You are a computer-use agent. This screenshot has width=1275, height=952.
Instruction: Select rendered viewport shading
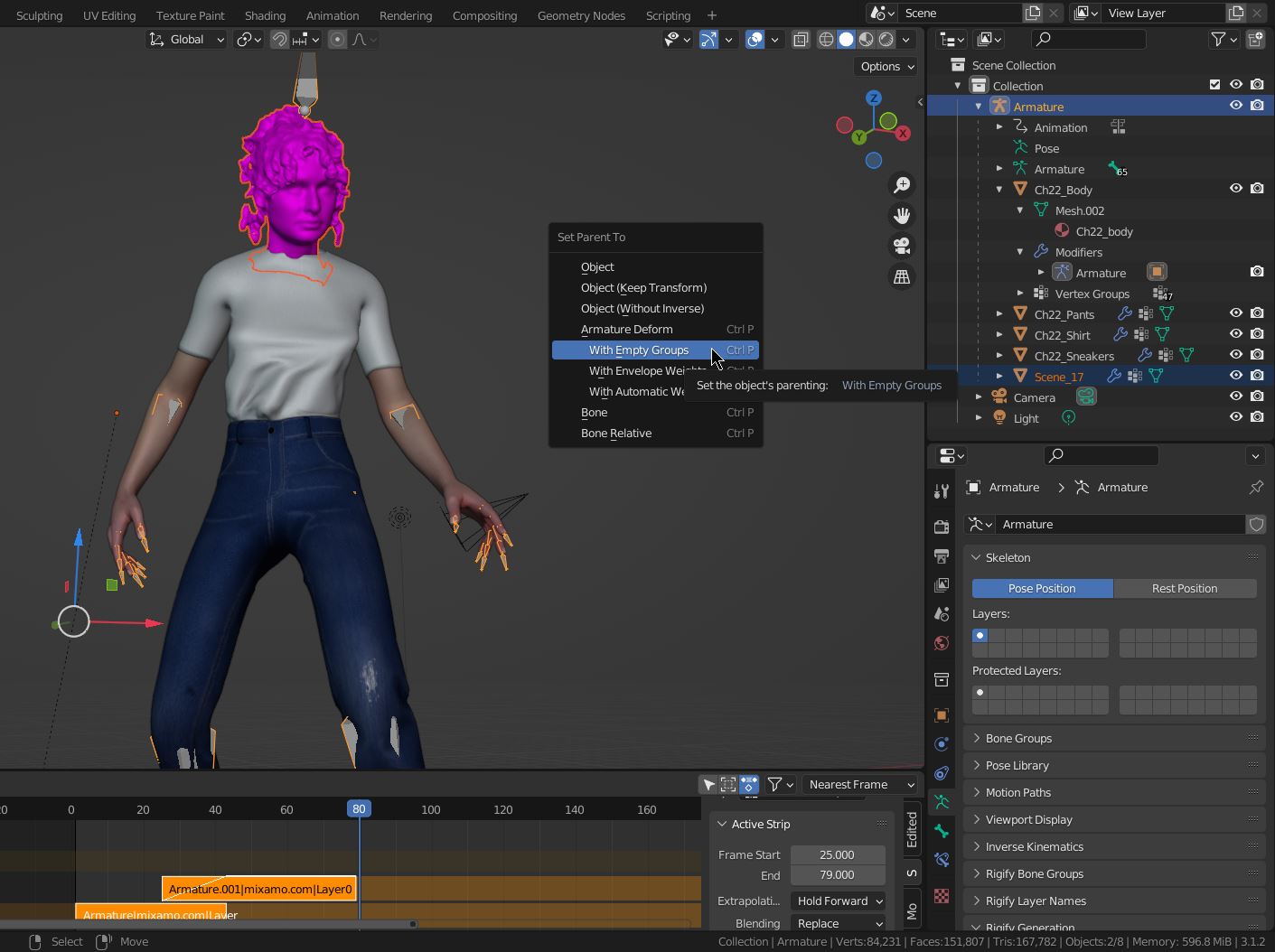click(886, 39)
